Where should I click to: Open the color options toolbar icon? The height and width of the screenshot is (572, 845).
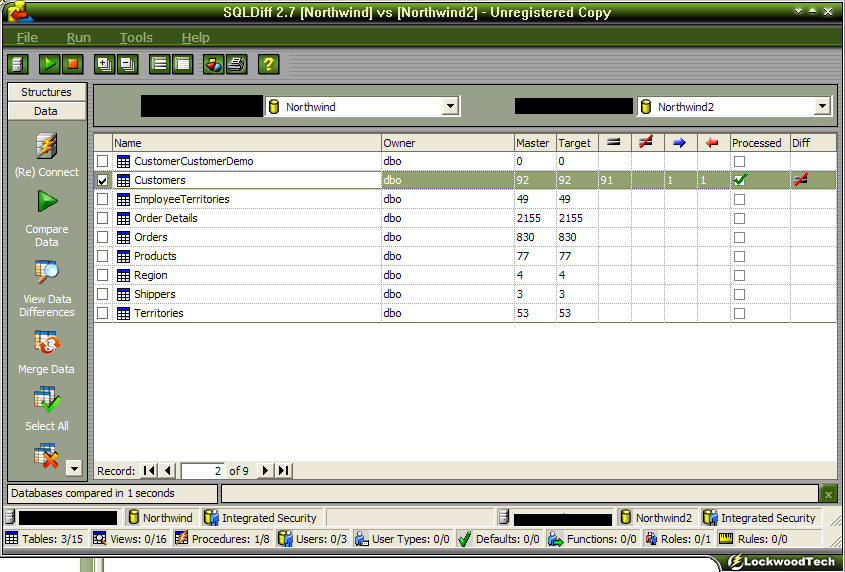pyautogui.click(x=214, y=64)
